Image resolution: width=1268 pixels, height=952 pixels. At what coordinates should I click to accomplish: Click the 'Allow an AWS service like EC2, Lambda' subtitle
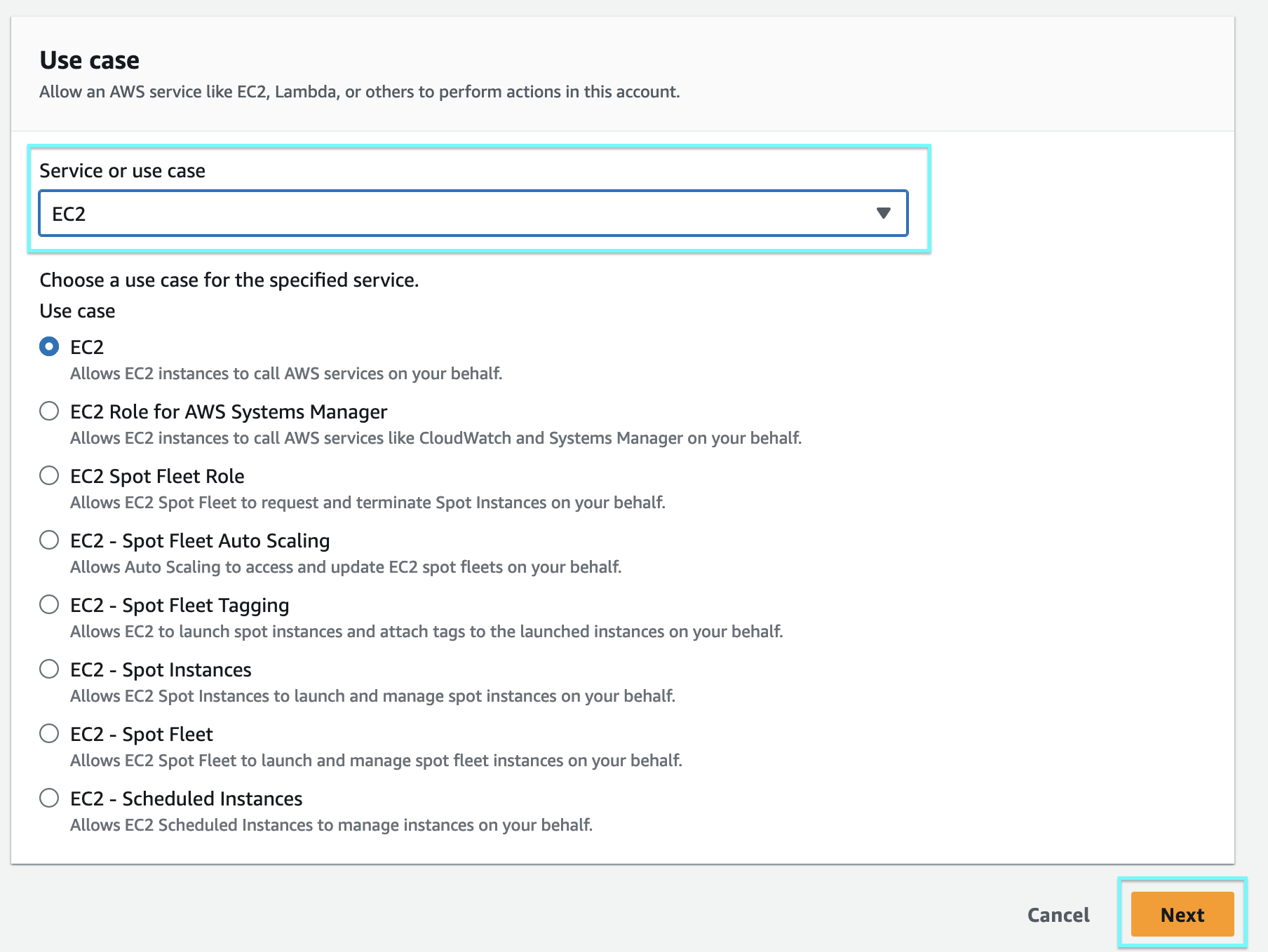coord(359,92)
